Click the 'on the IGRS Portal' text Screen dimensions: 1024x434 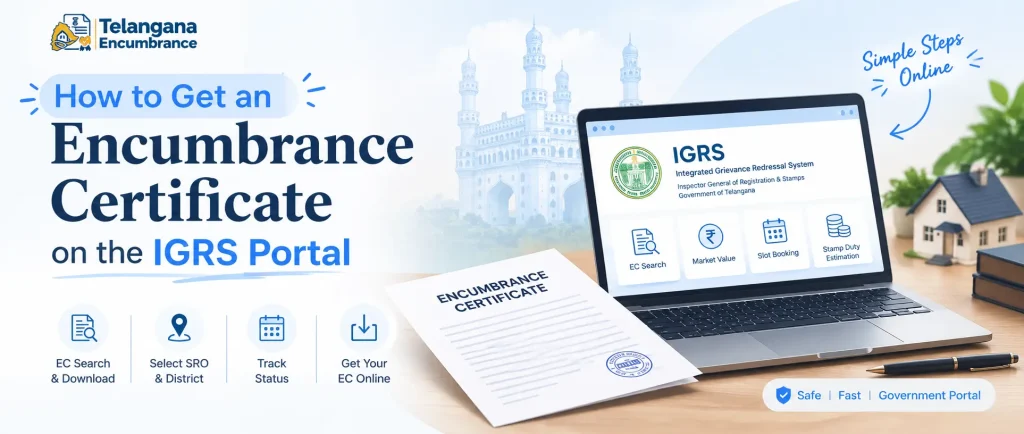200,254
